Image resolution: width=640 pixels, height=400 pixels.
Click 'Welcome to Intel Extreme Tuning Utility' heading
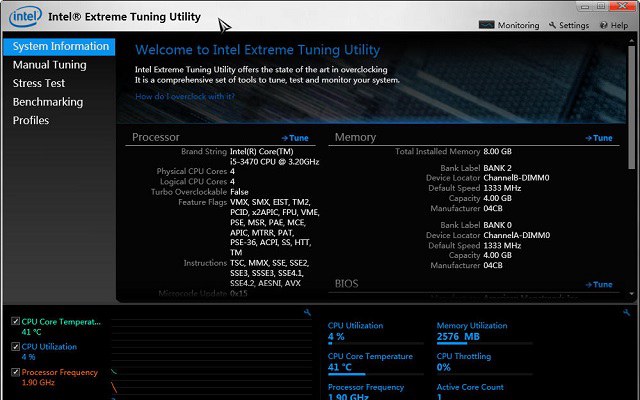coord(257,50)
